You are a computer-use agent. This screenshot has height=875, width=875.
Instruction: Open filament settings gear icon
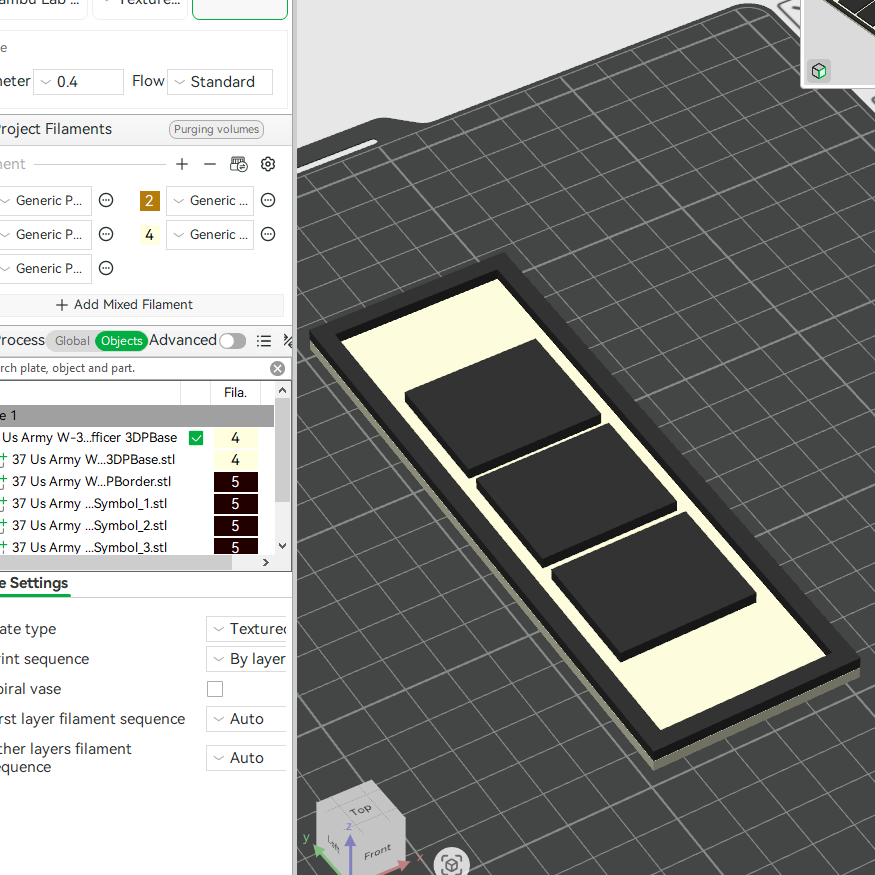click(268, 164)
